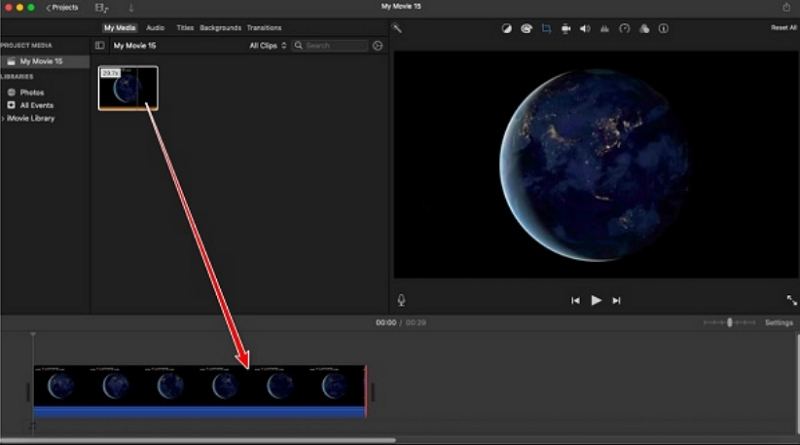Click the Search field in browser
This screenshot has height=445, width=800.
tap(330, 45)
